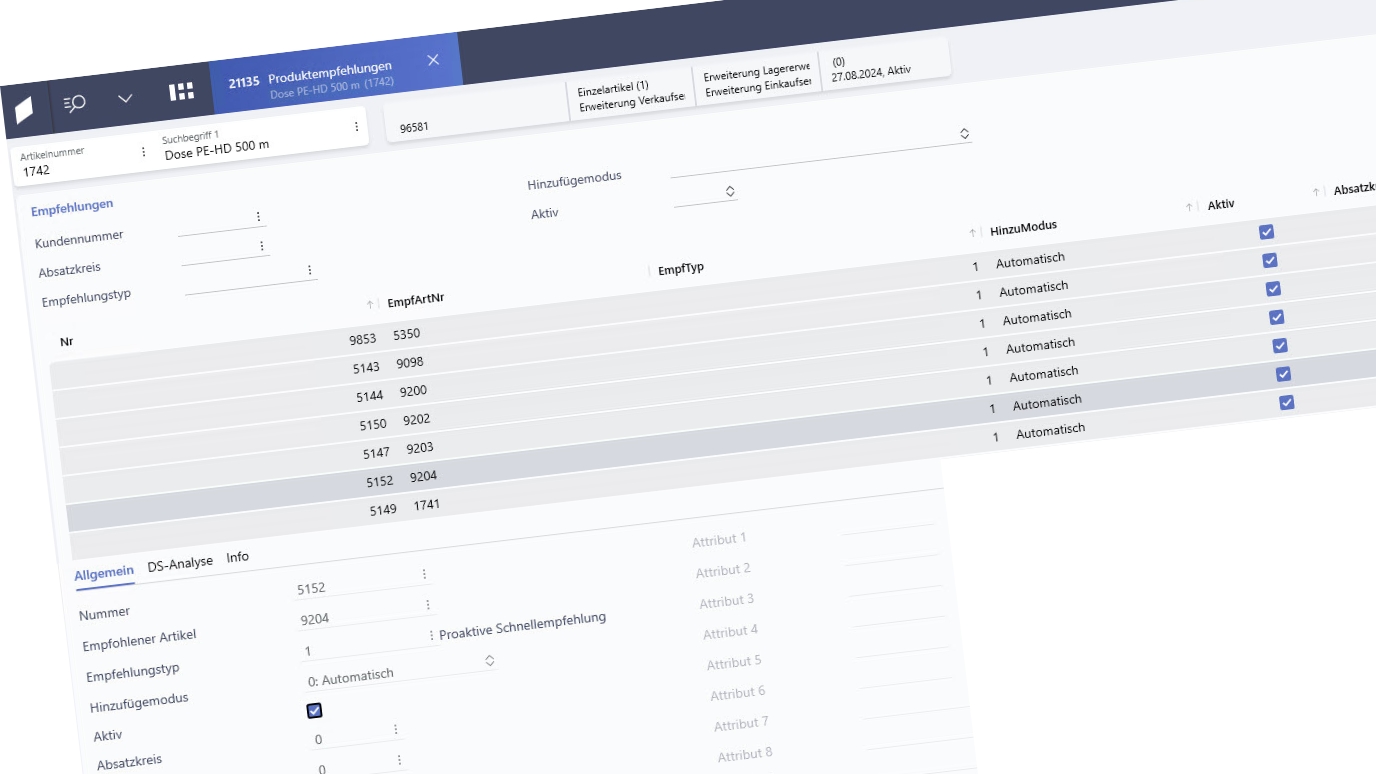Screen dimensions: 1376x774
Task: Toggle Aktiv checkbox for row 9202
Action: click(1277, 317)
